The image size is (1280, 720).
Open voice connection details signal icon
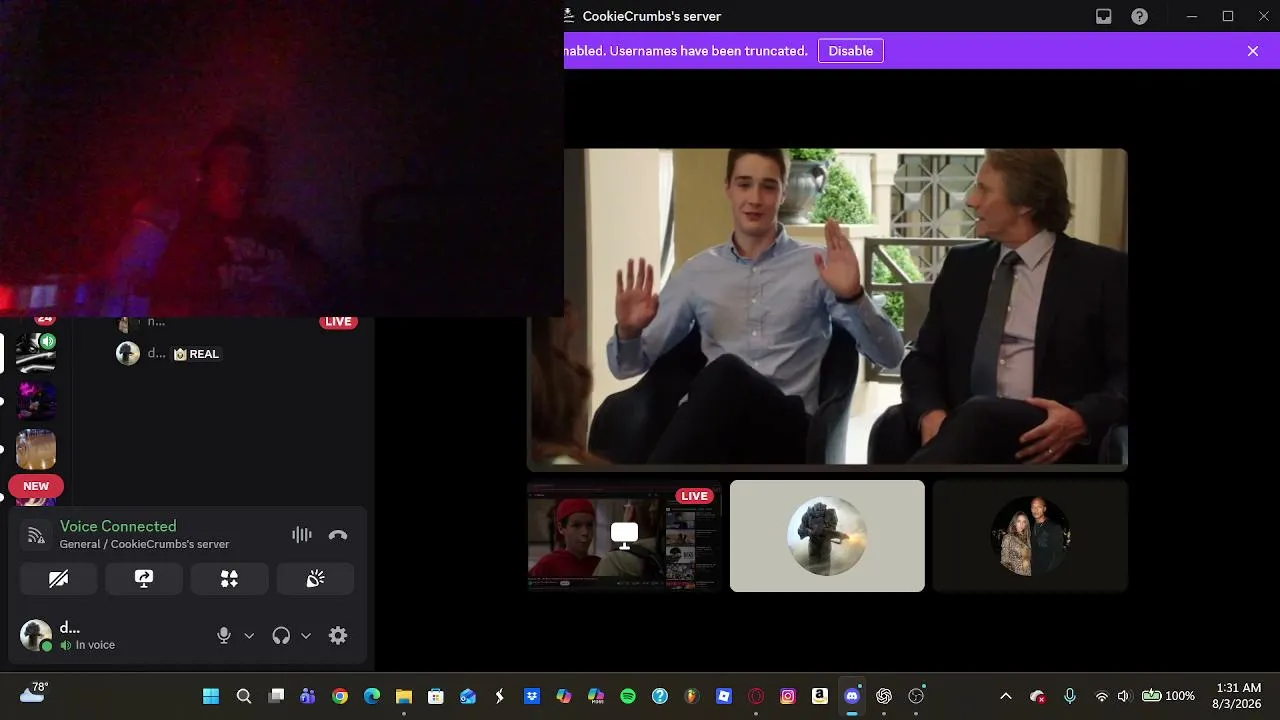36,535
